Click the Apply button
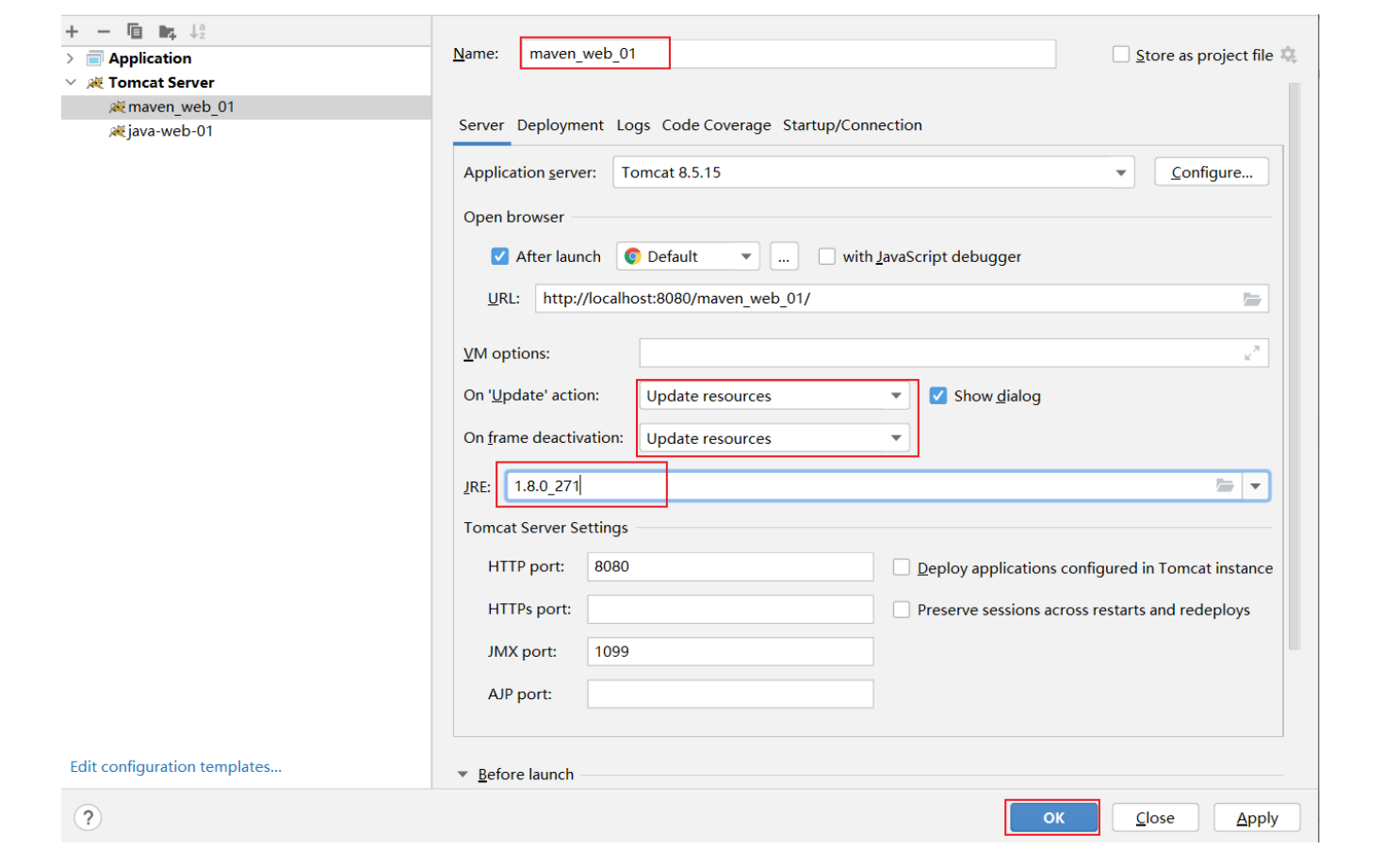Screen dimensions: 1400x867 [x=1257, y=818]
